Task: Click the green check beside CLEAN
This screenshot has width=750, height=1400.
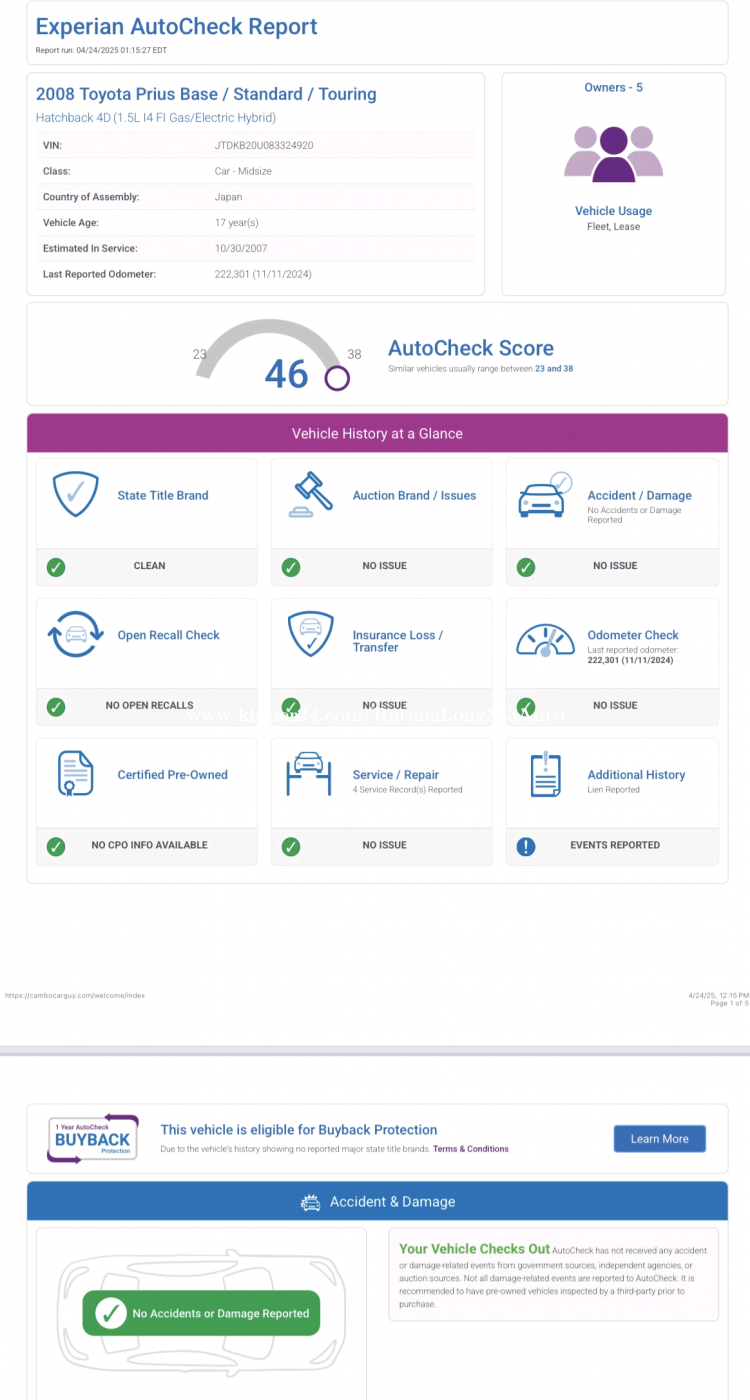Action: (x=56, y=567)
